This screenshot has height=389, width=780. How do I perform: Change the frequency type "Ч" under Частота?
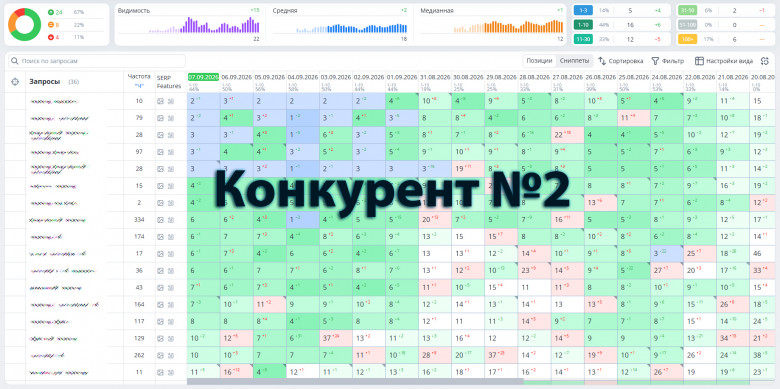tap(139, 86)
